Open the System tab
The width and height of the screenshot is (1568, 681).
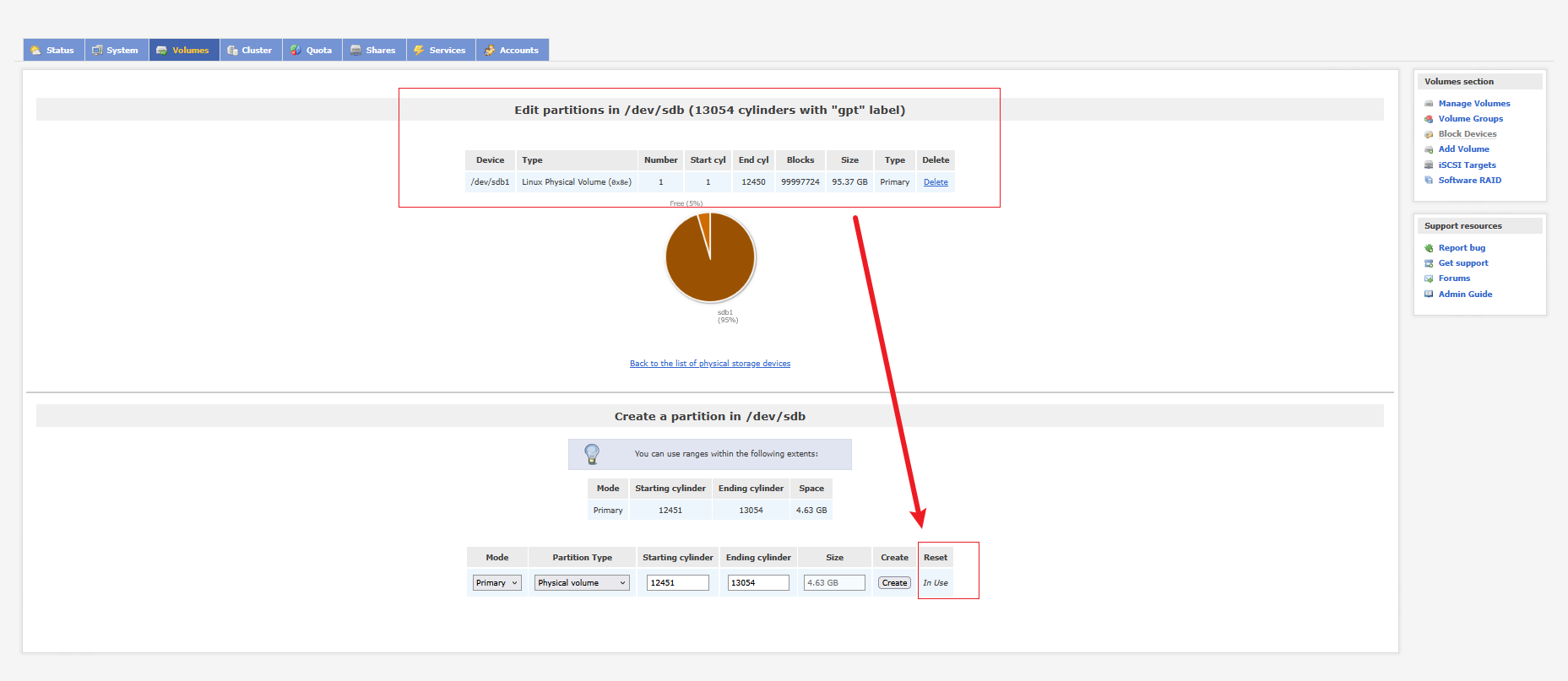117,50
